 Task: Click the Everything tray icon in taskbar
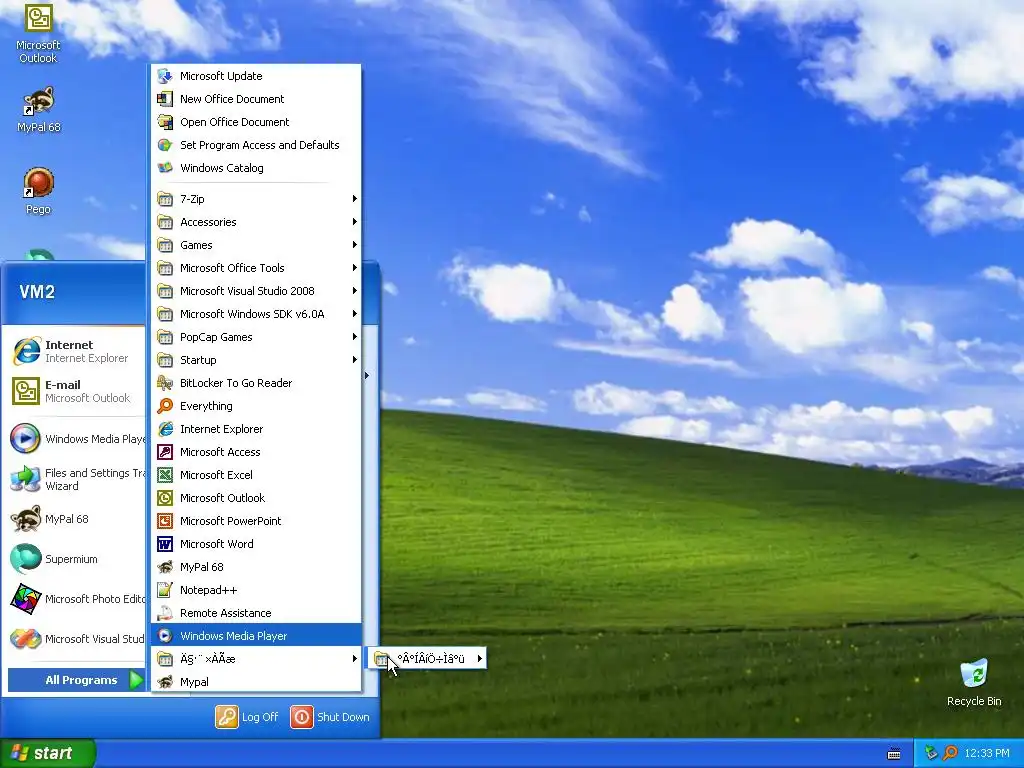click(x=950, y=753)
